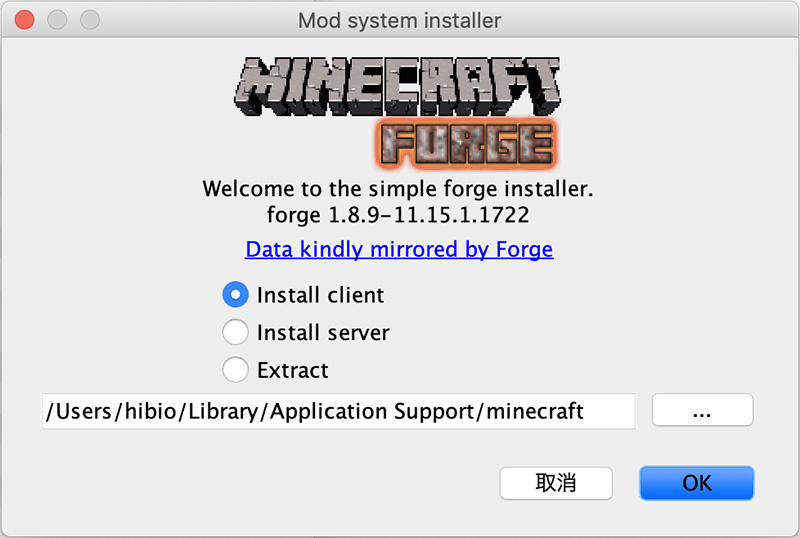Screen dimensions: 800x538
Task: Click the gray zoom window button
Action: tap(90, 20)
